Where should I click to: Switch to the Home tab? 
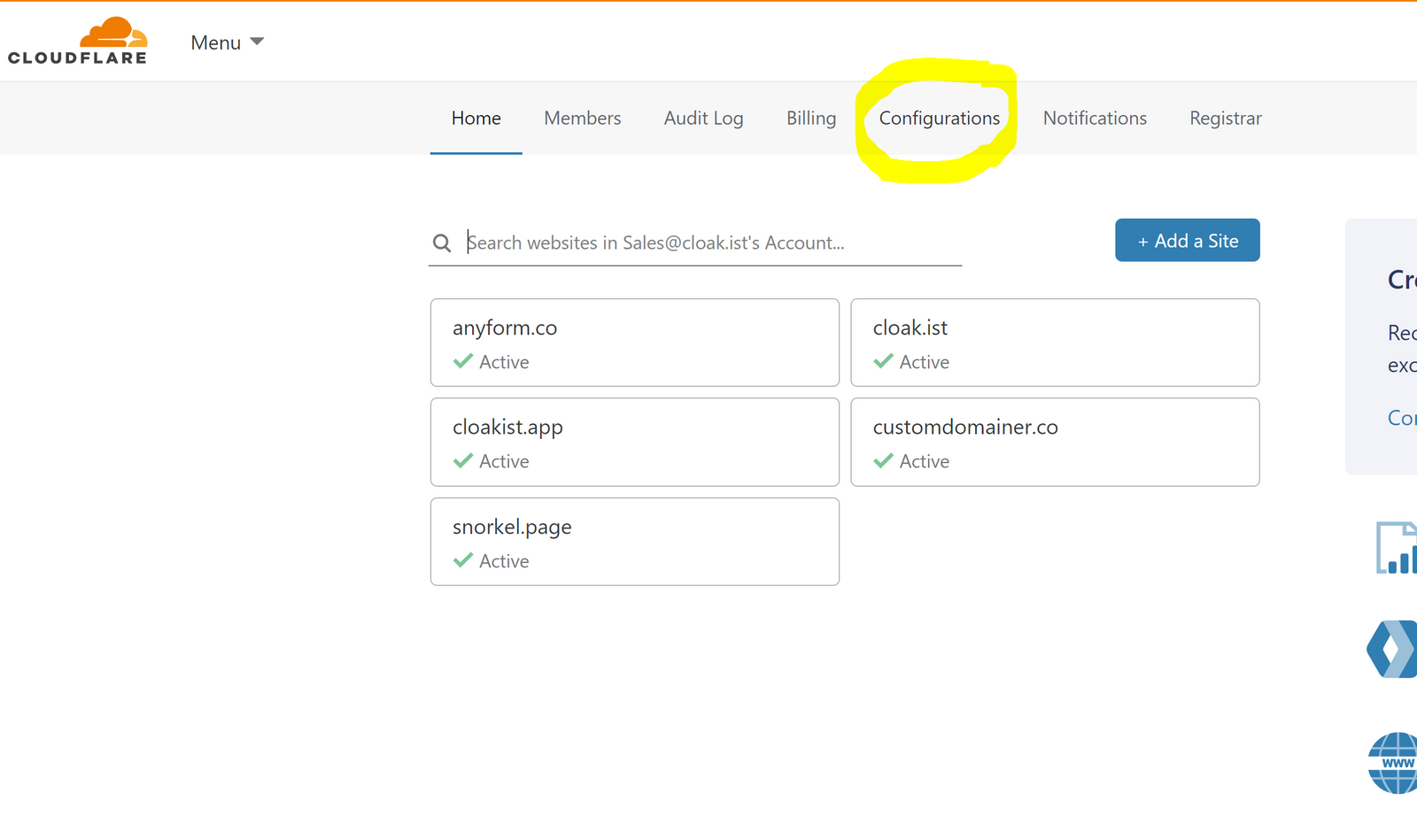click(476, 119)
